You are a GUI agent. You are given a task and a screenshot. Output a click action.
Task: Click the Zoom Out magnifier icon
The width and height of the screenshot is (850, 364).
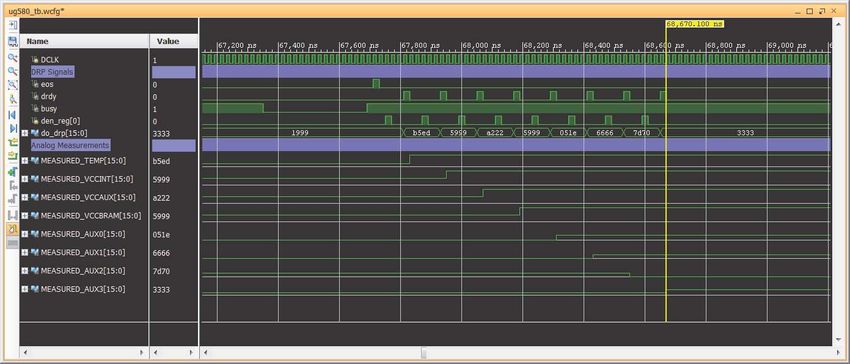click(x=12, y=71)
